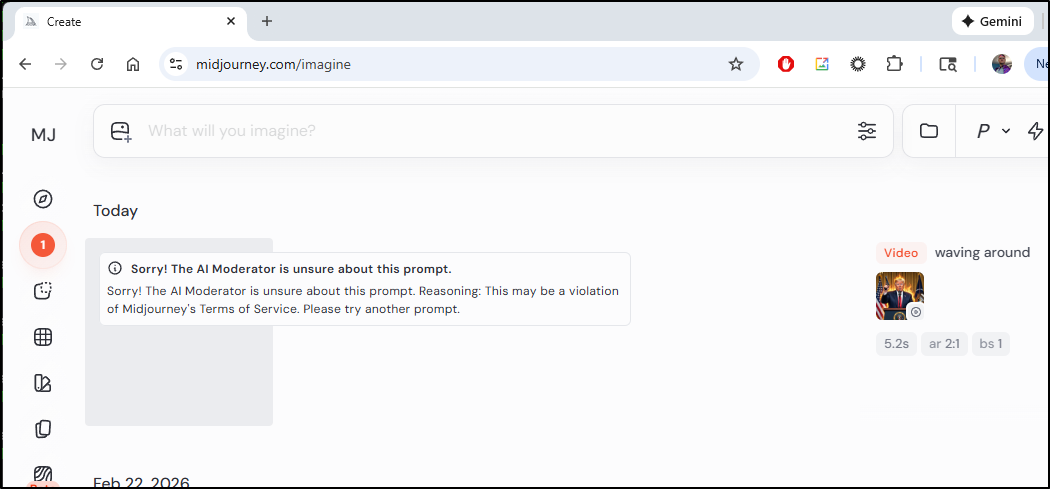Open the prompt settings sliders icon

pos(867,131)
